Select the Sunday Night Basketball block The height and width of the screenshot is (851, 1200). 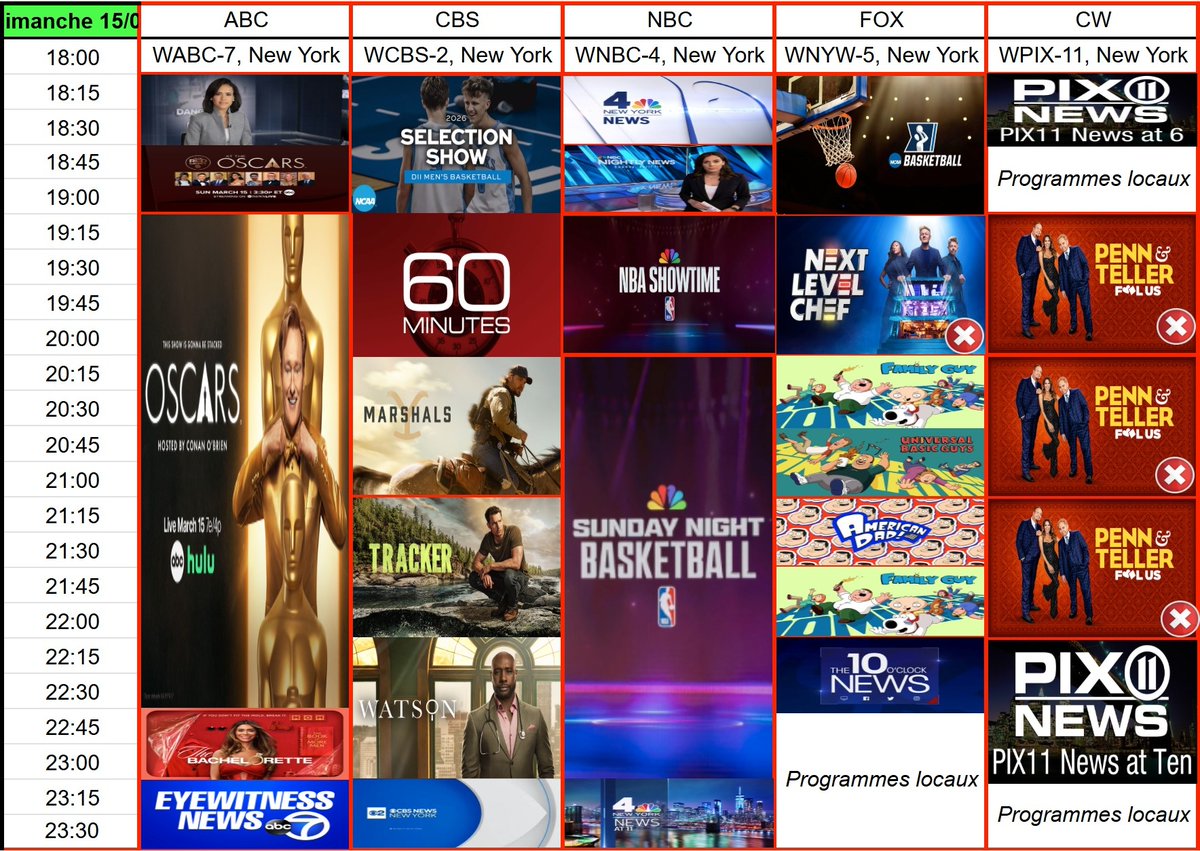click(x=669, y=567)
